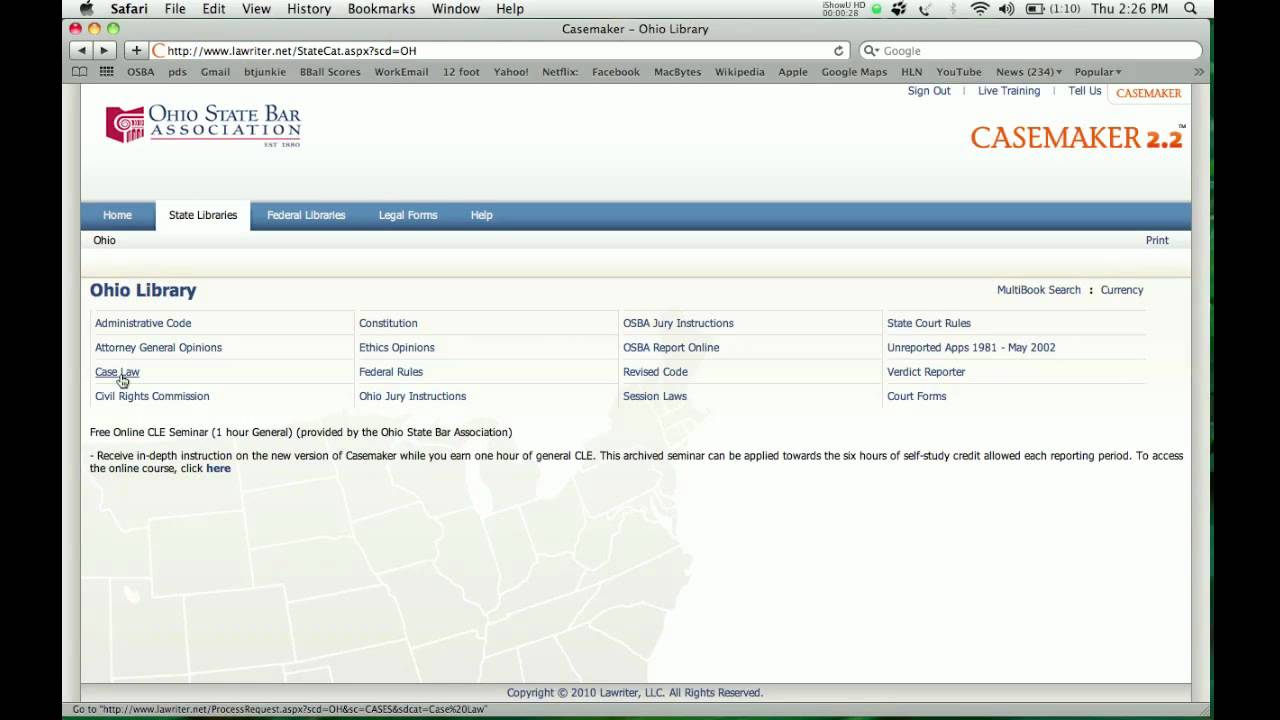The width and height of the screenshot is (1280, 720).
Task: Open OSBA Report Online link
Action: 671,347
